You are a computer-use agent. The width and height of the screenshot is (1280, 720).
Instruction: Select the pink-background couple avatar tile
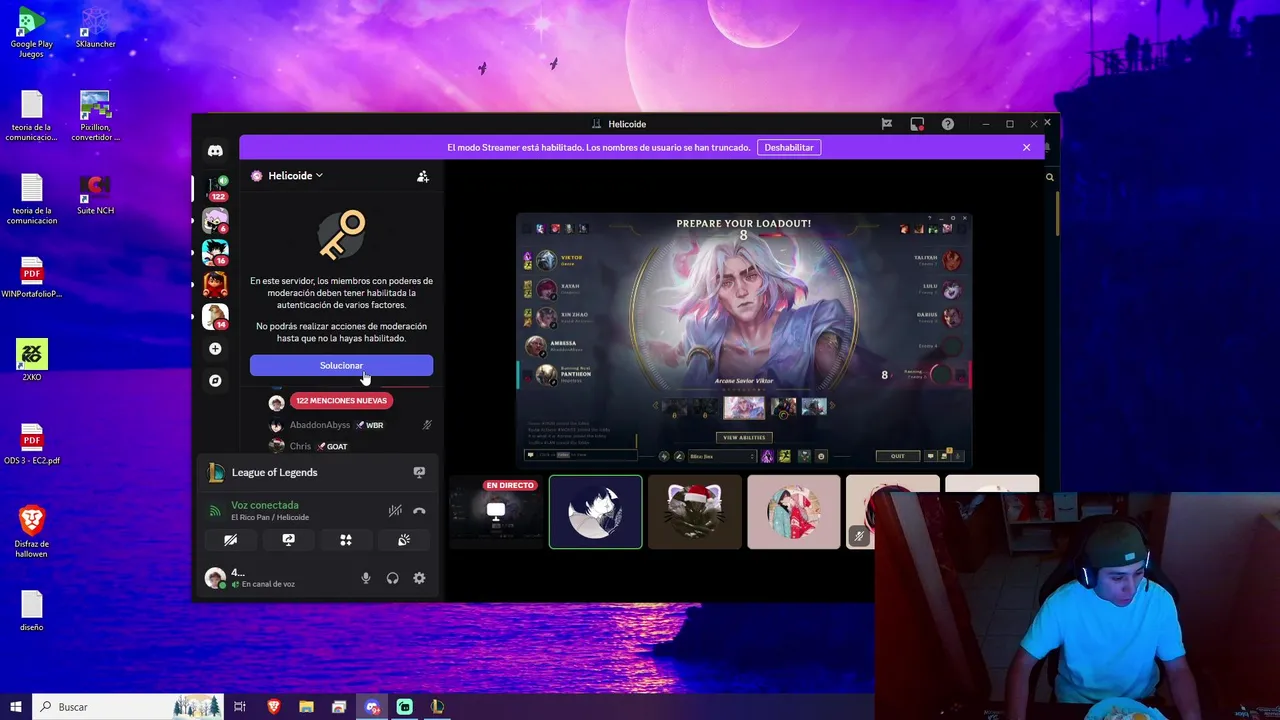coord(794,512)
